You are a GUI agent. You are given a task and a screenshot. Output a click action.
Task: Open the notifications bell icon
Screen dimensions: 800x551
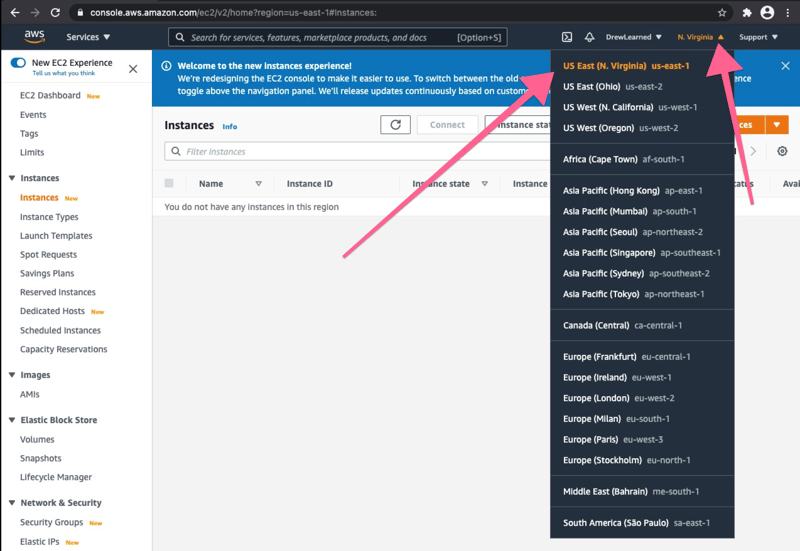pos(589,37)
